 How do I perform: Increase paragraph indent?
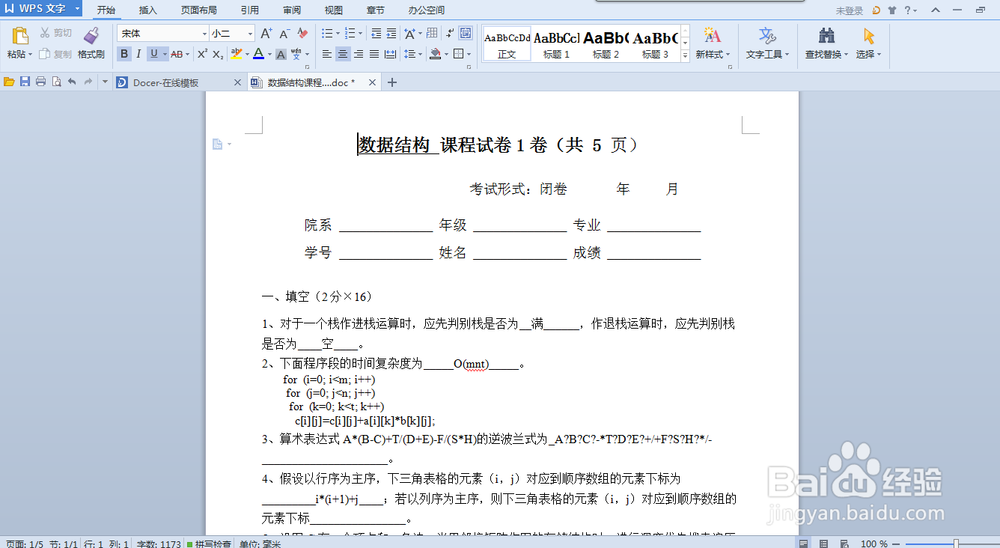[x=391, y=33]
